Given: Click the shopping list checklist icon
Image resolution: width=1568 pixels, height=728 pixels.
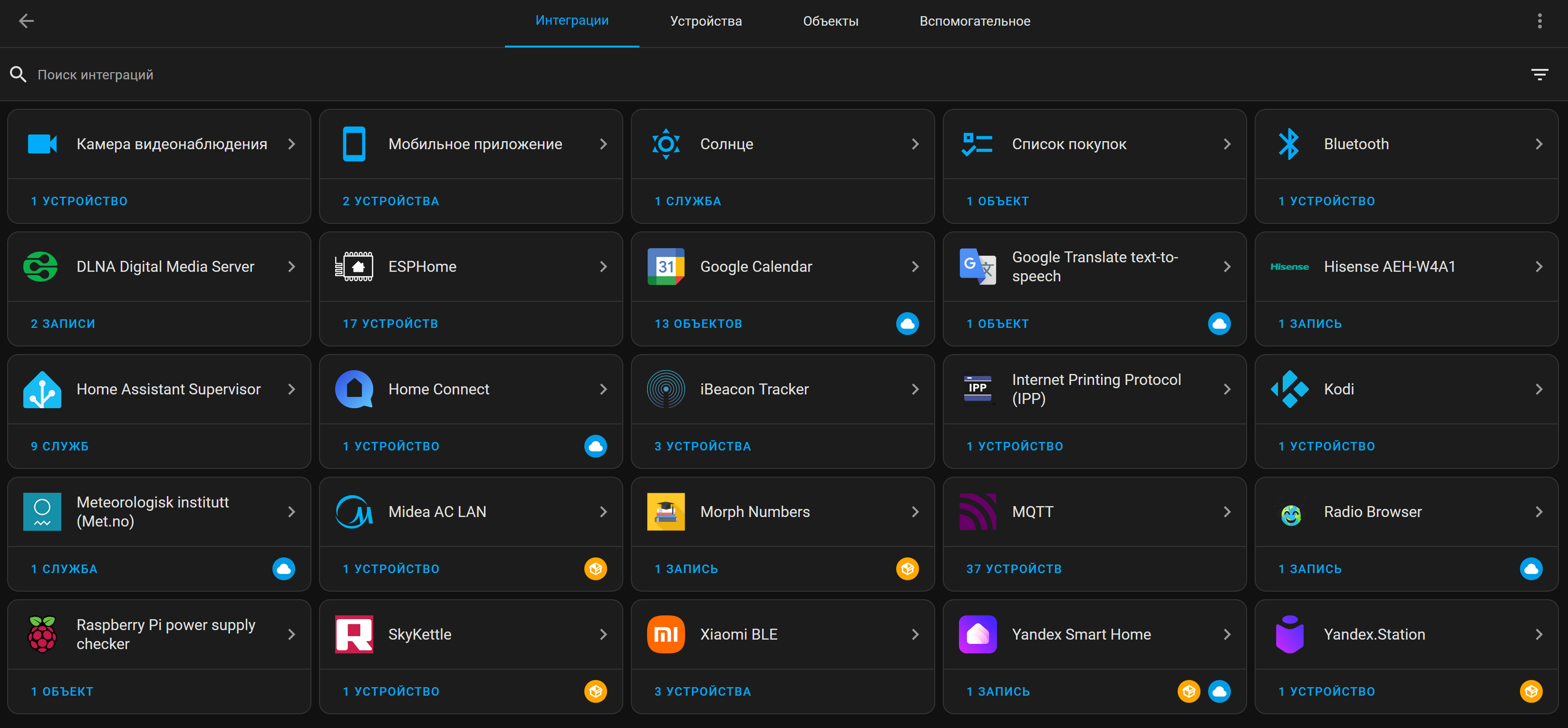Looking at the screenshot, I should click(x=978, y=144).
